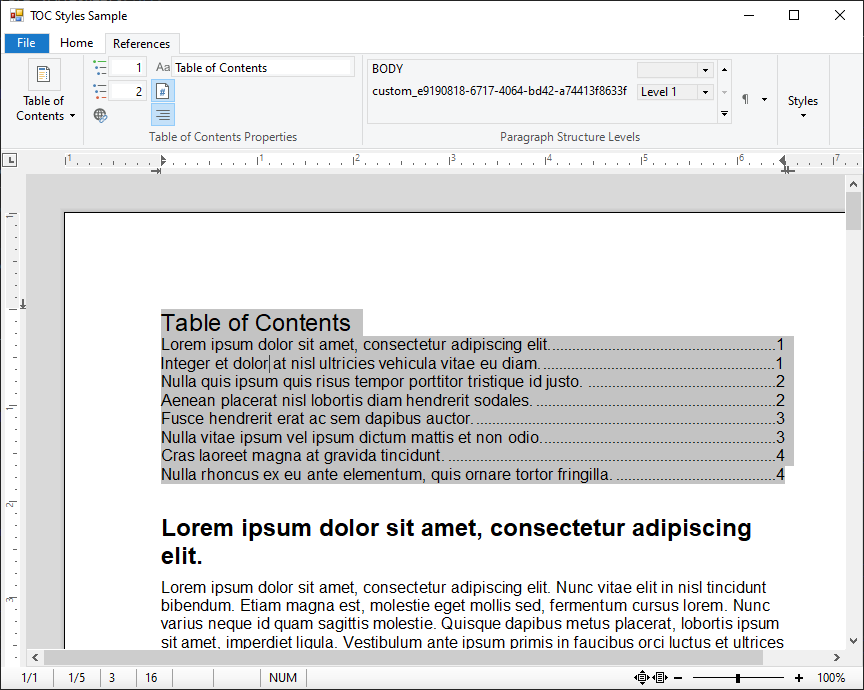Click the Paragraph Structure Levels group label

click(x=570, y=137)
